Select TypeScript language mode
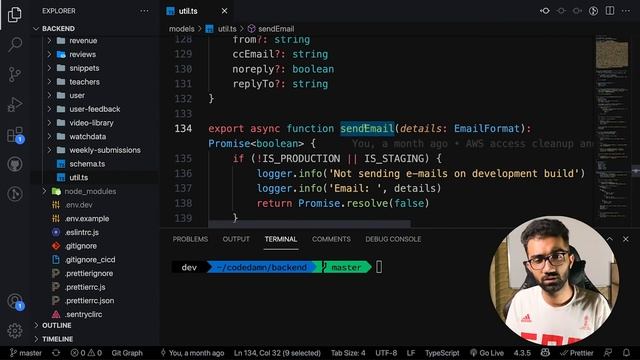 coord(442,353)
